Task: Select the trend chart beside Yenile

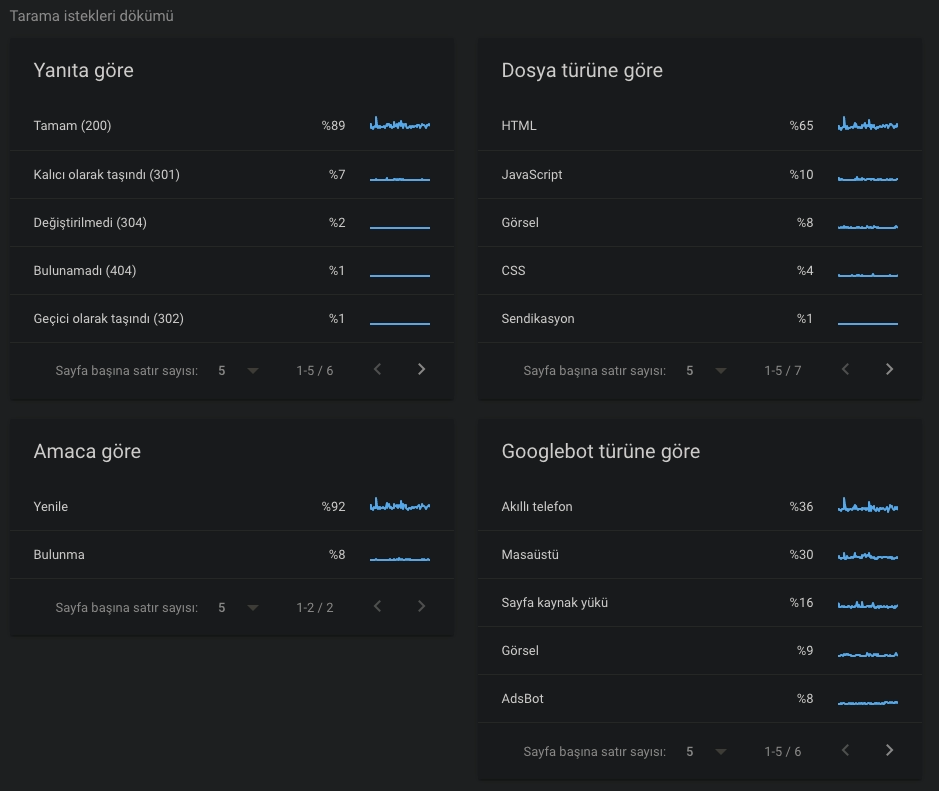Action: coord(399,505)
